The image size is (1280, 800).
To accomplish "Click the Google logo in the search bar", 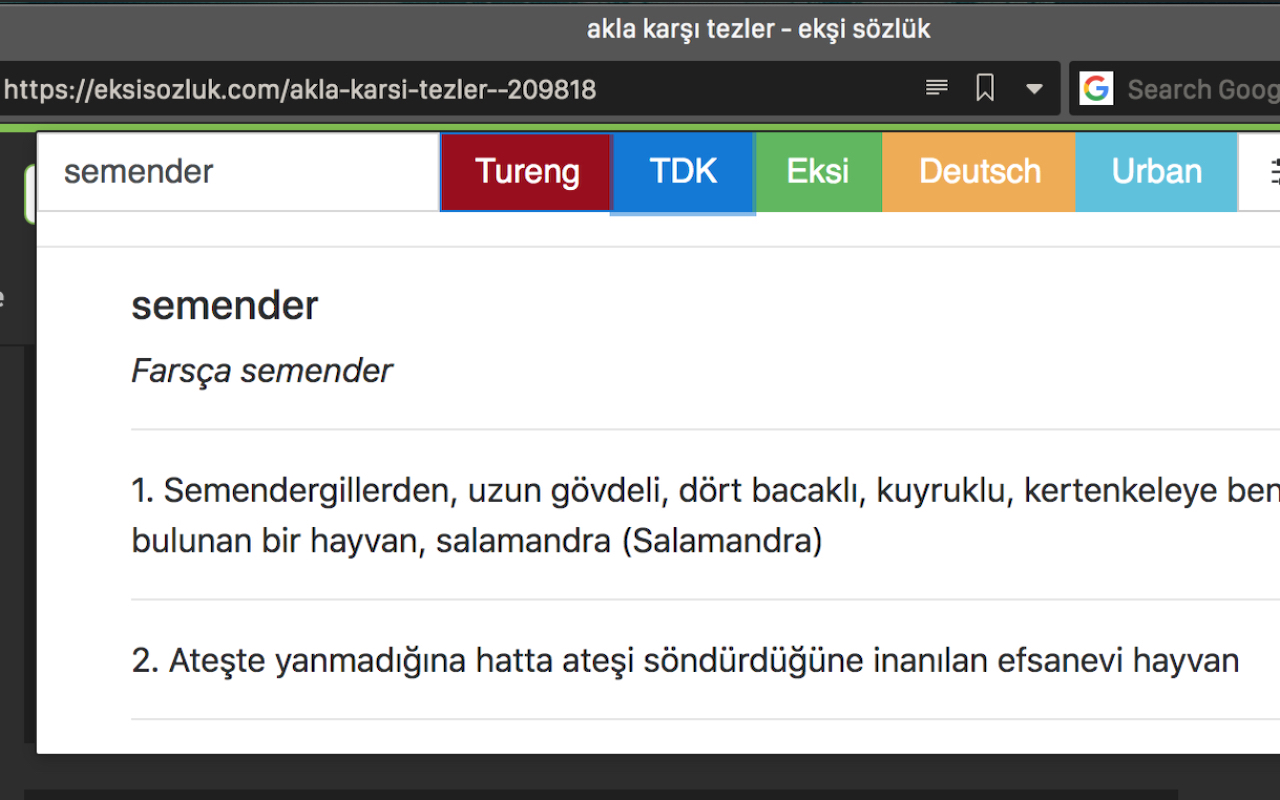I will [1096, 88].
